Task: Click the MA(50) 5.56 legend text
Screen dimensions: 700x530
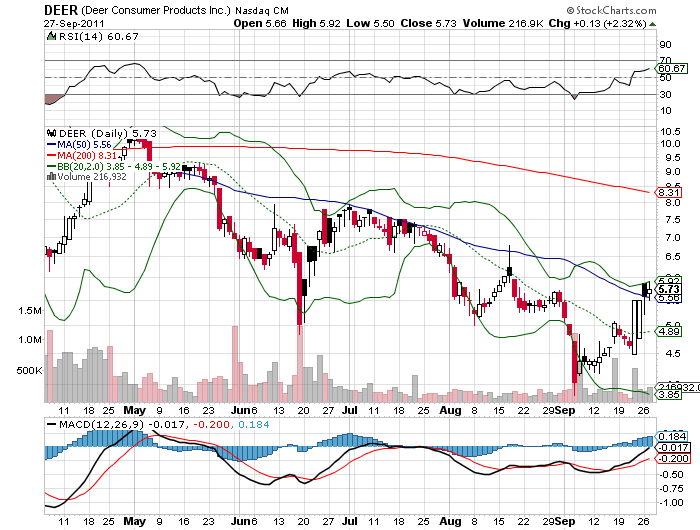Action: click(x=84, y=145)
